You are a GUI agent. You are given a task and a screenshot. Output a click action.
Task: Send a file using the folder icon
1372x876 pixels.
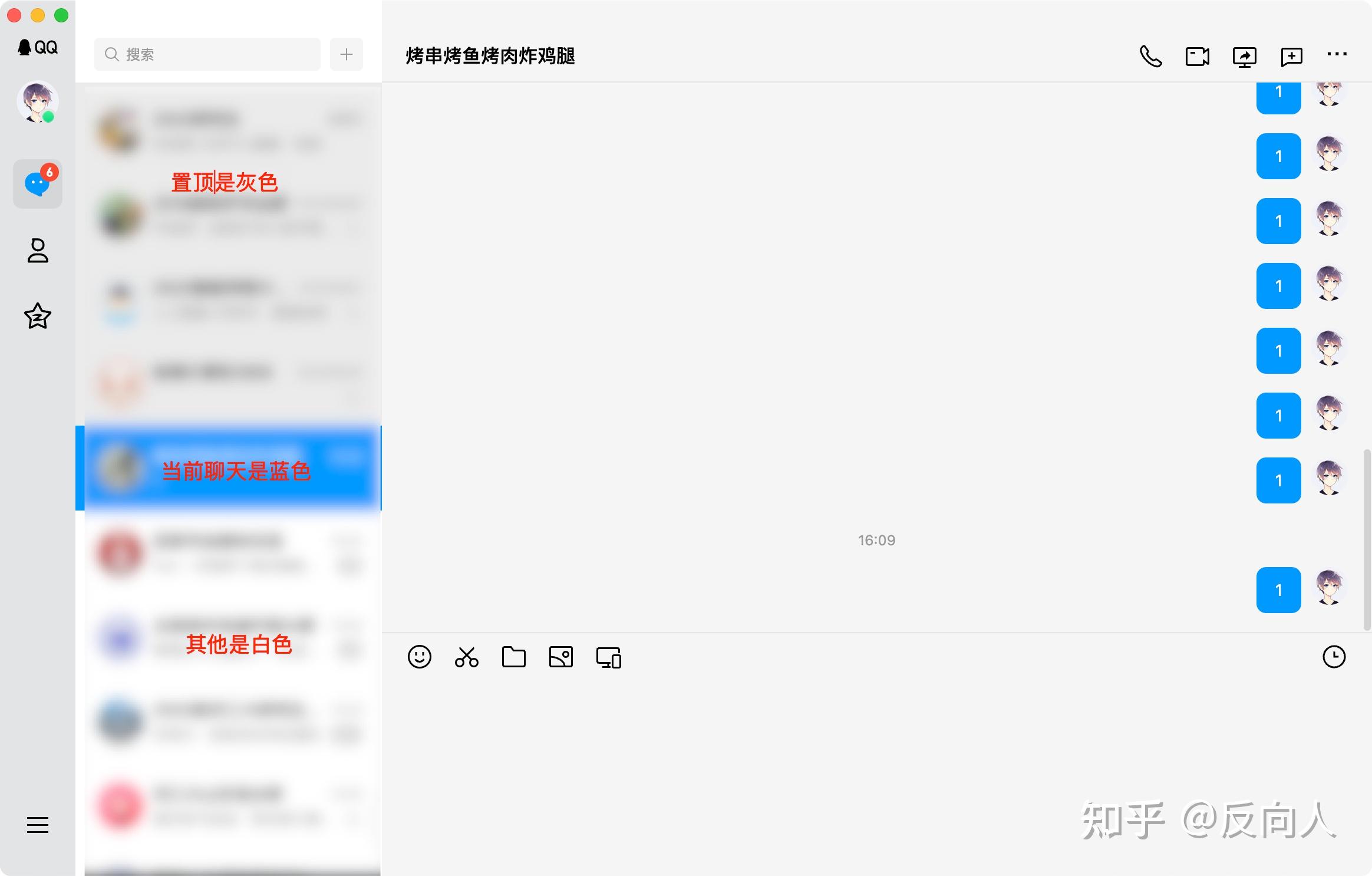[x=512, y=657]
